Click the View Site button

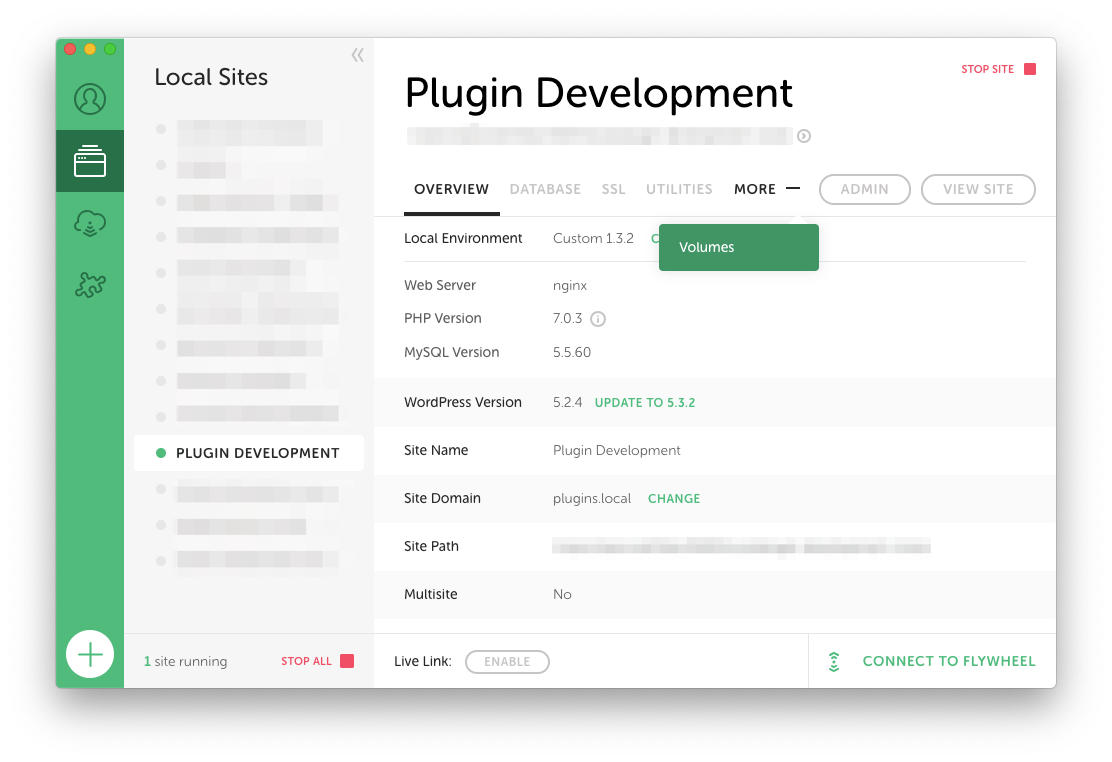click(x=977, y=189)
